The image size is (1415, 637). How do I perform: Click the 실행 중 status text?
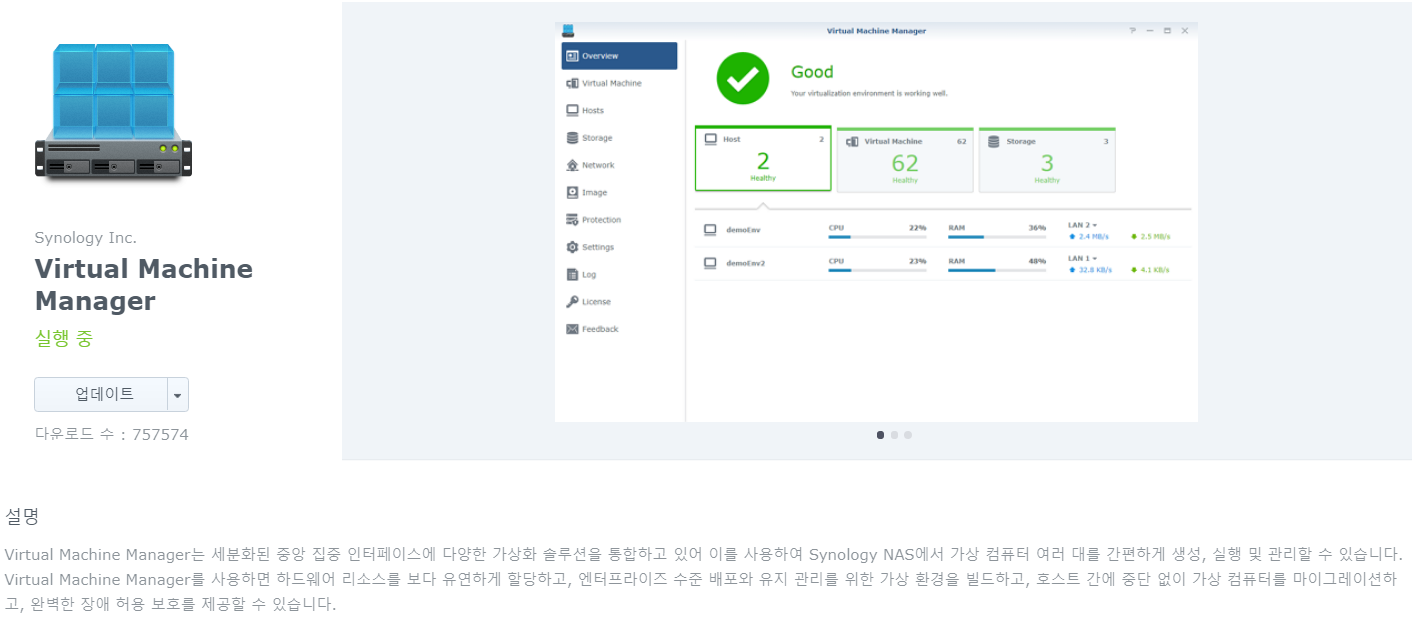click(x=64, y=339)
